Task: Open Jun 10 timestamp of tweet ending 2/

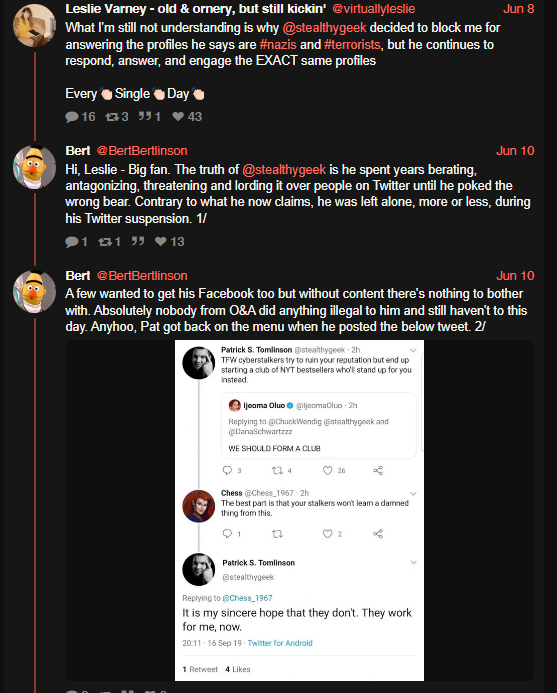Action: tap(515, 276)
